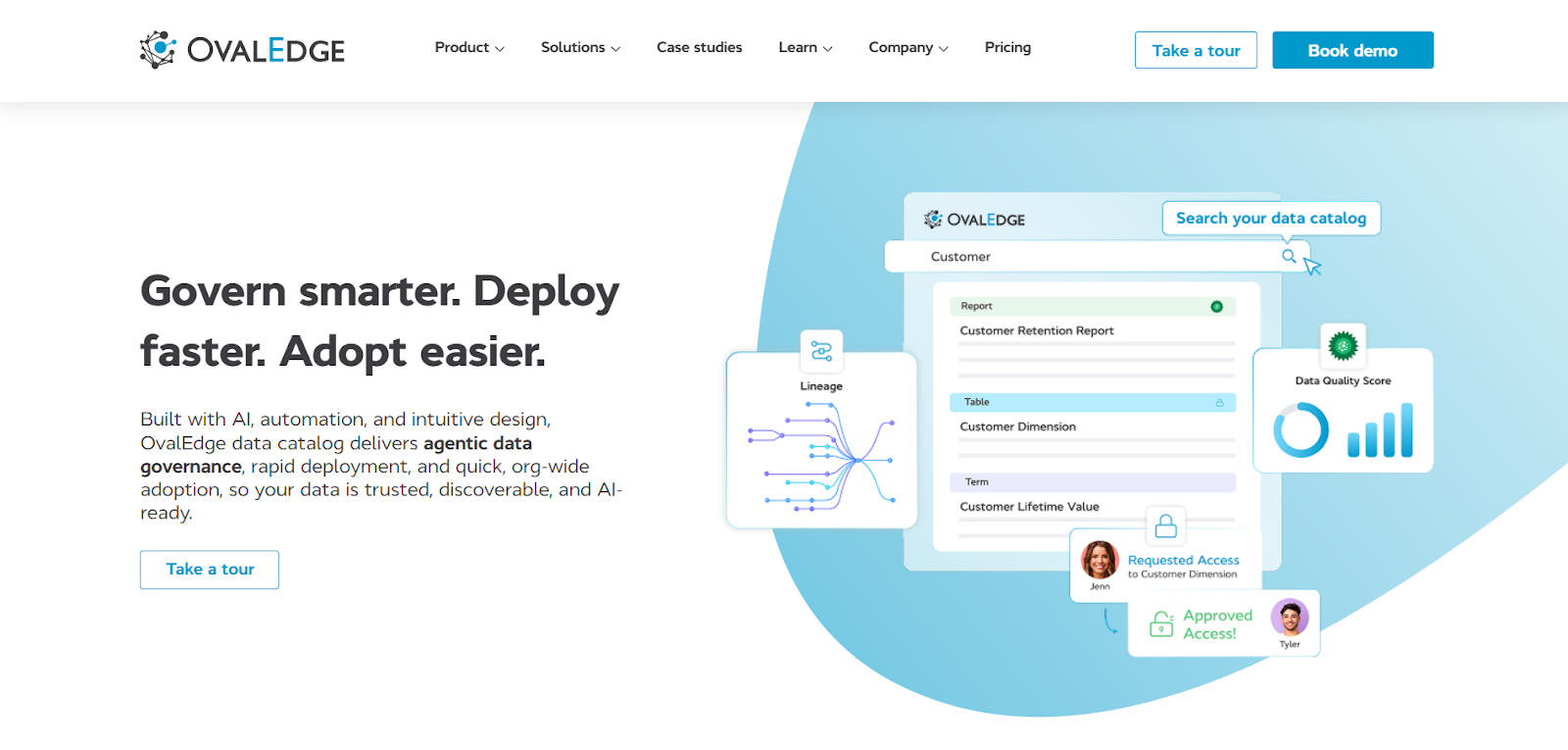Screen dimensions: 1568x750
Task: Click the search magnifier icon in illustration
Action: 1289,256
